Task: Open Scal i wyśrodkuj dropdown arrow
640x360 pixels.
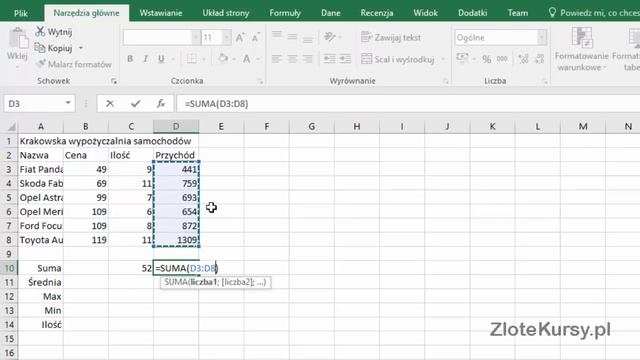Action: pyautogui.click(x=443, y=59)
